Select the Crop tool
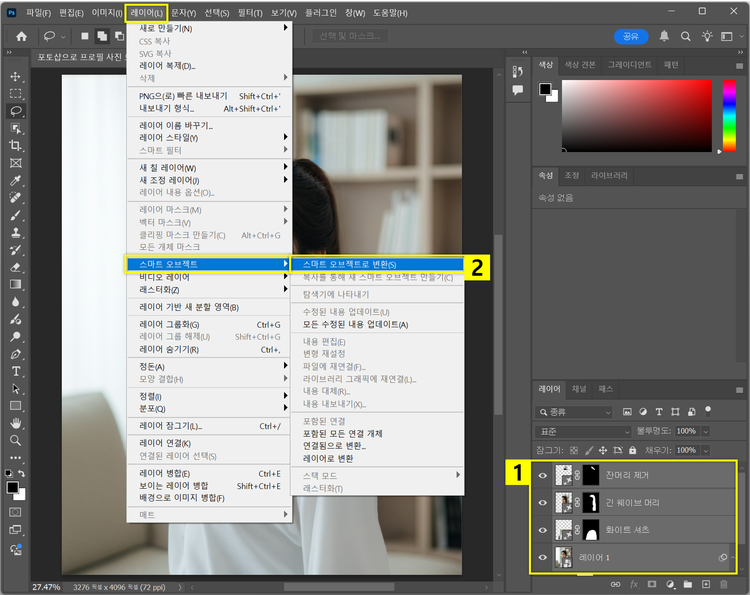 16,145
